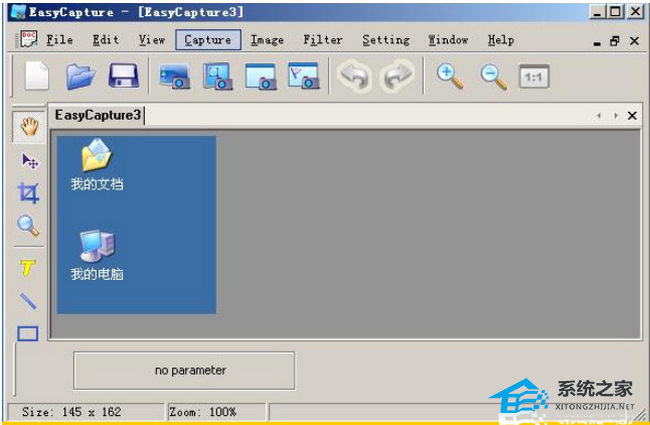Select the arrow move tool
650x425 pixels.
pyautogui.click(x=29, y=161)
